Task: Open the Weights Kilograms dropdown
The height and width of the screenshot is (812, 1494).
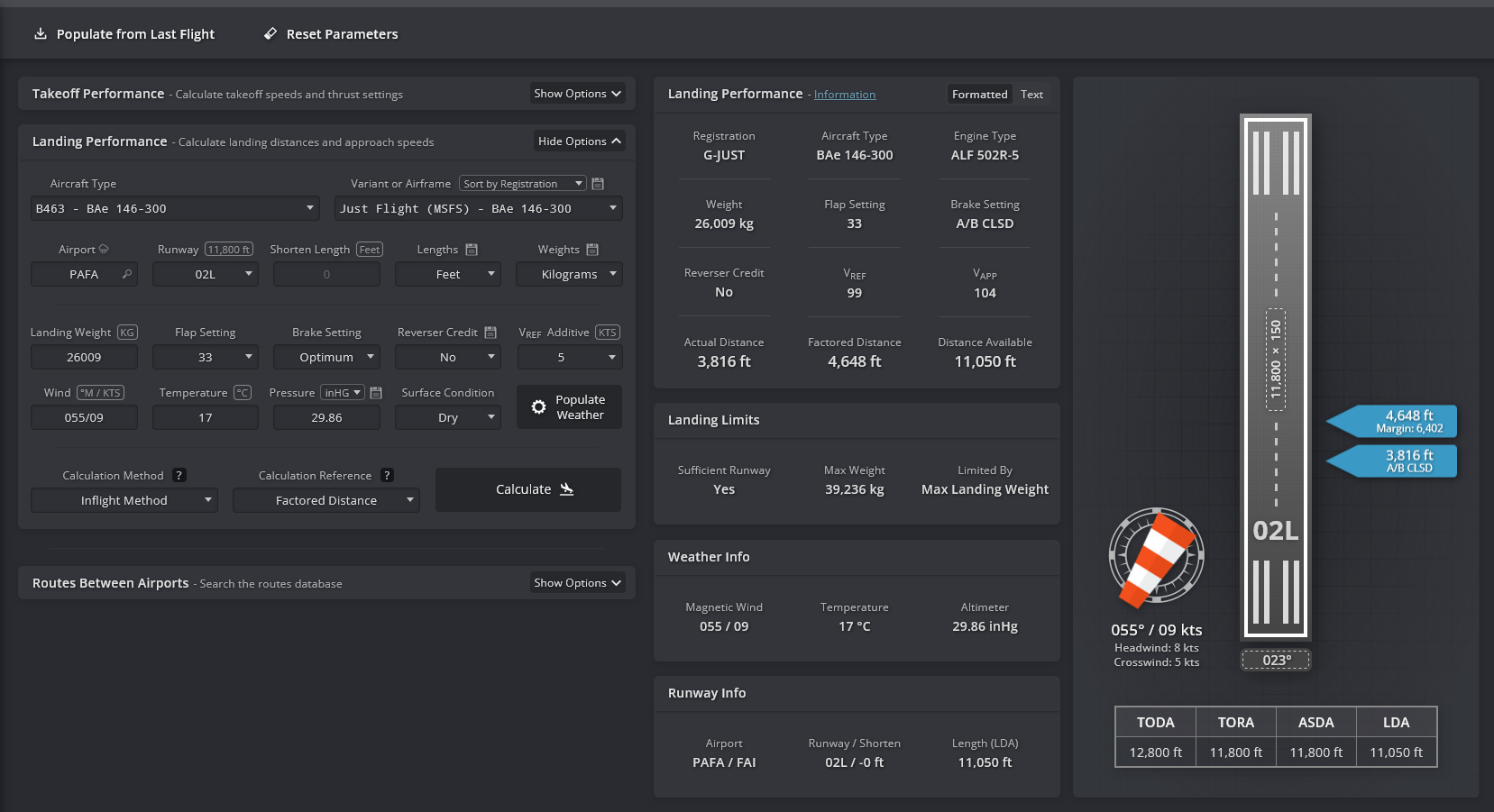Action: [x=570, y=274]
